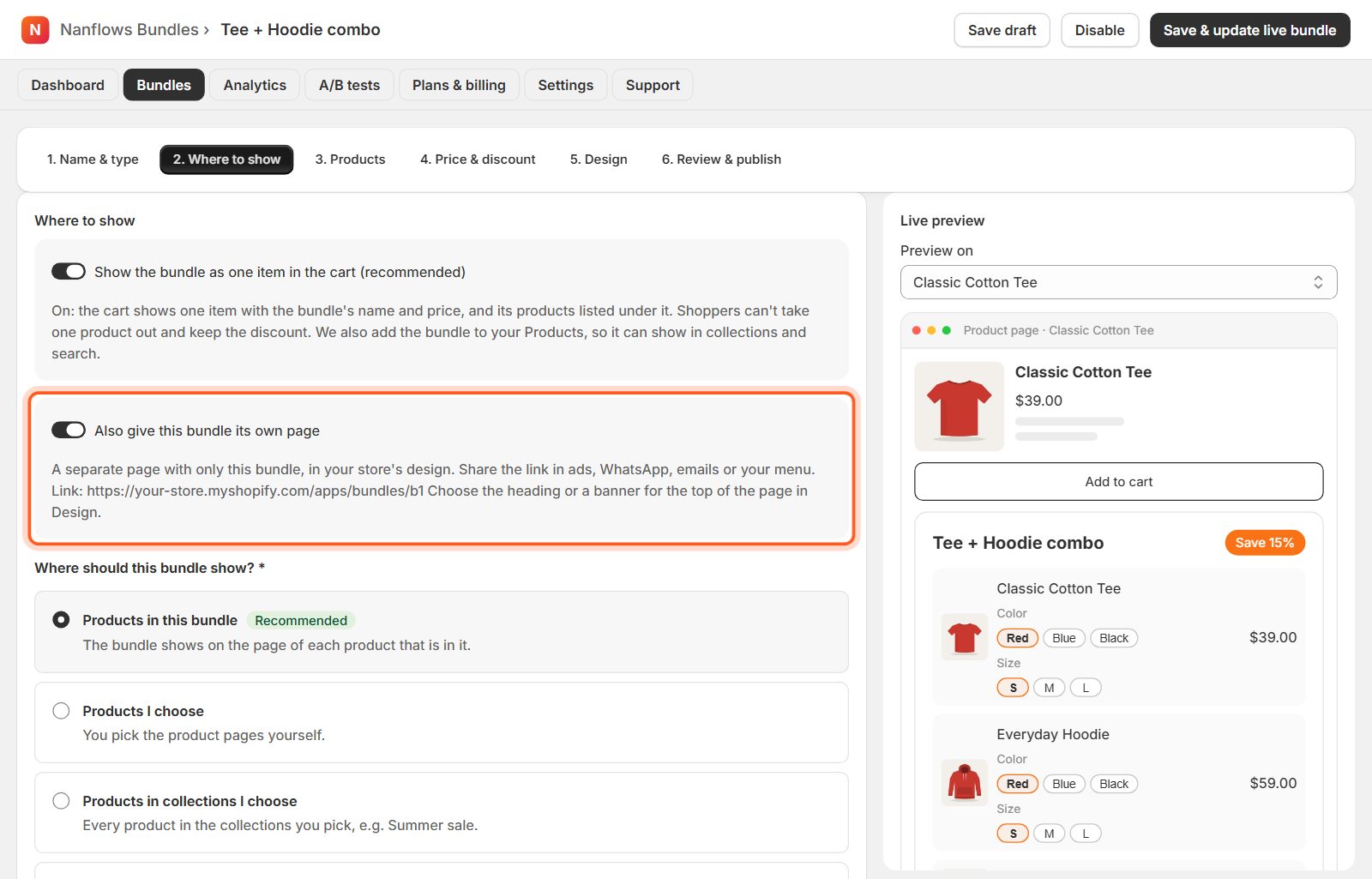
Task: Open the Support tab
Action: click(x=653, y=85)
